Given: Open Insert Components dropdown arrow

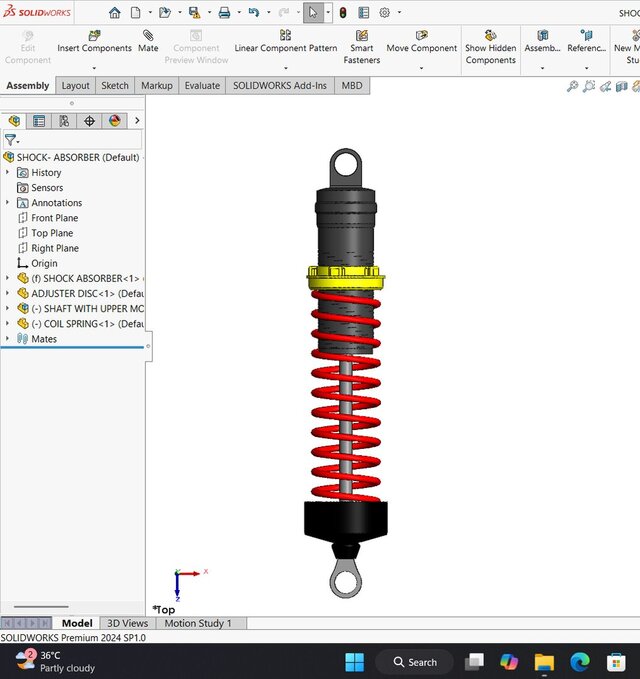Looking at the screenshot, I should coord(94,68).
